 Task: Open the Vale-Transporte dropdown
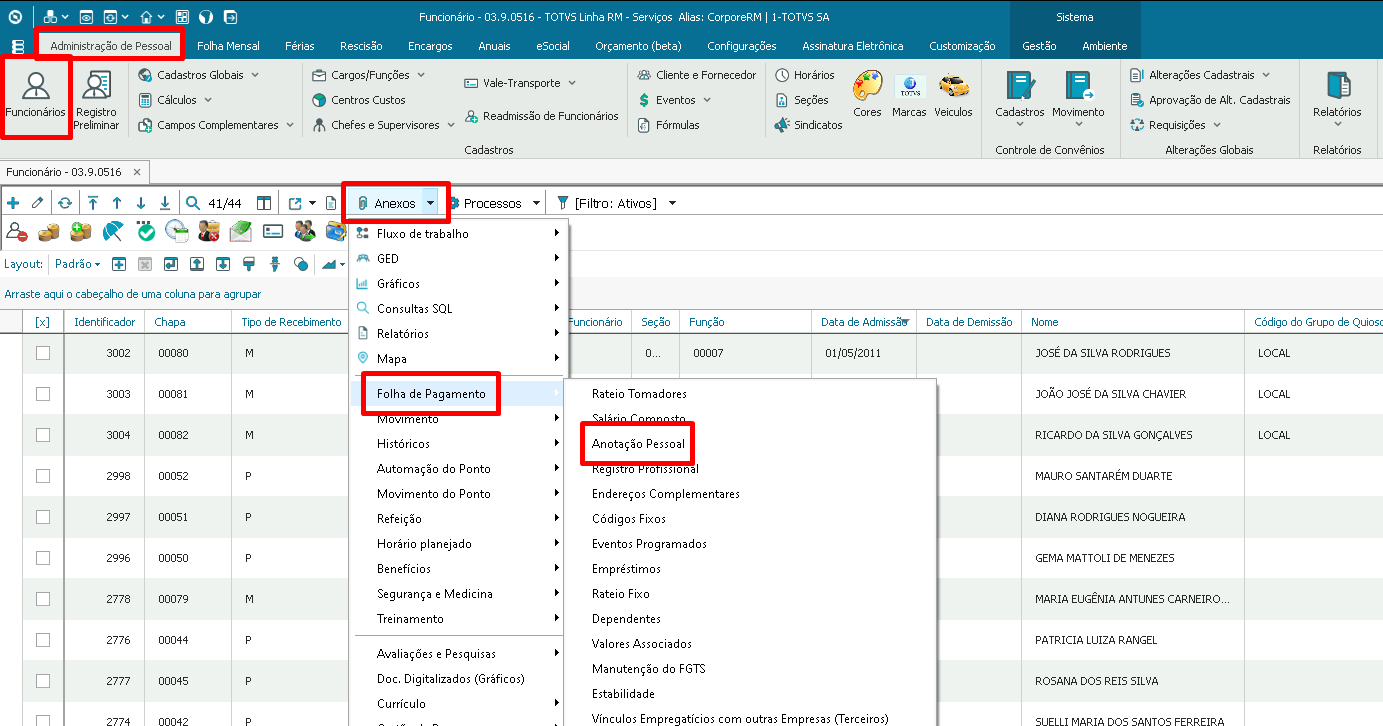coord(521,83)
